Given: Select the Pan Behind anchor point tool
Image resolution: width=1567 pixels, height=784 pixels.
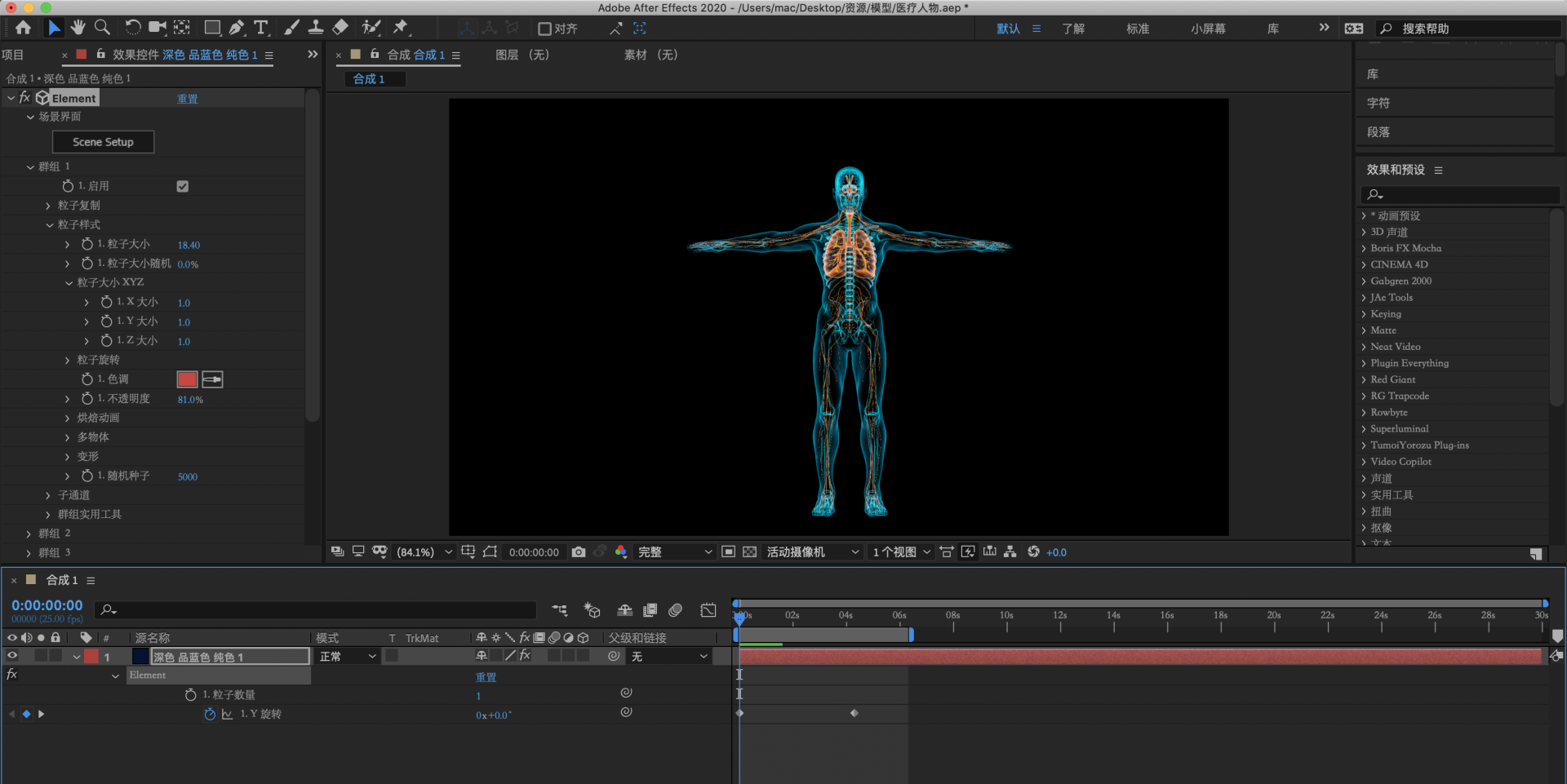Looking at the screenshot, I should click(x=182, y=28).
